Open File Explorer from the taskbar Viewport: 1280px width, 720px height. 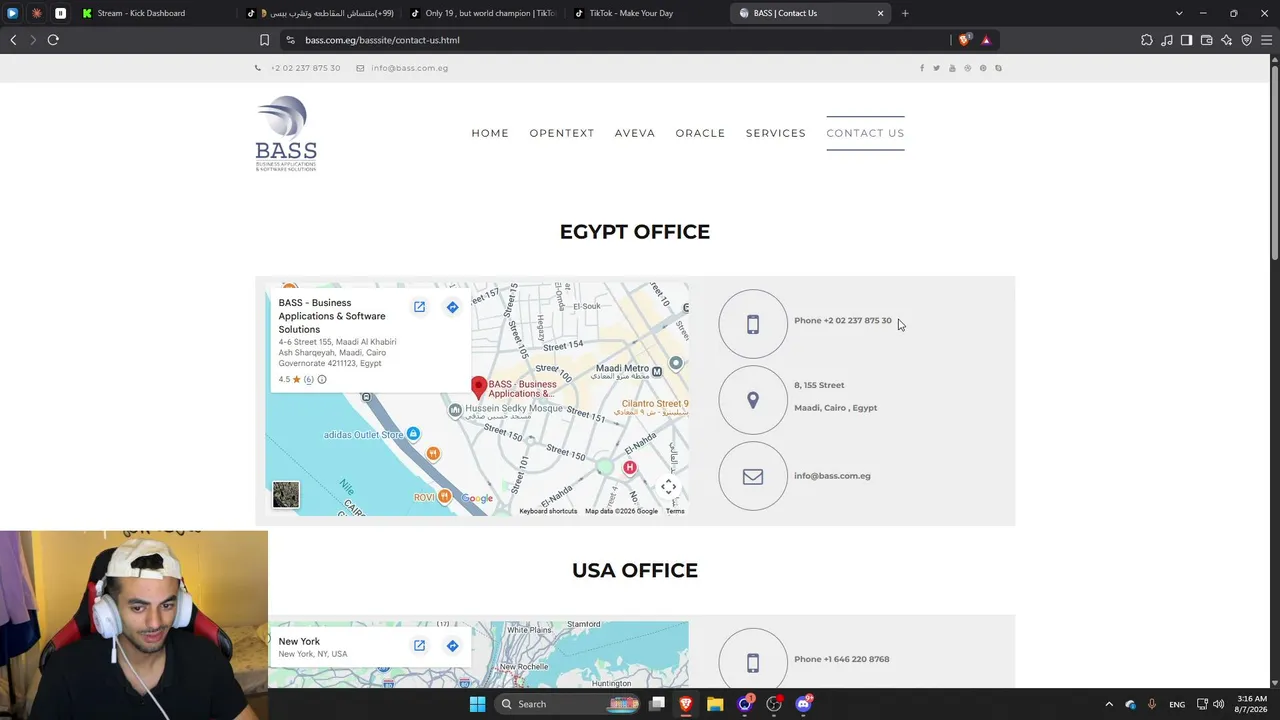tap(715, 704)
